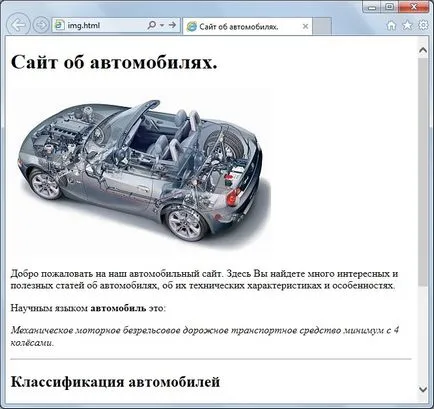Click the magnifier search icon in address bar
Screen dimensions: 434x409
click(151, 25)
